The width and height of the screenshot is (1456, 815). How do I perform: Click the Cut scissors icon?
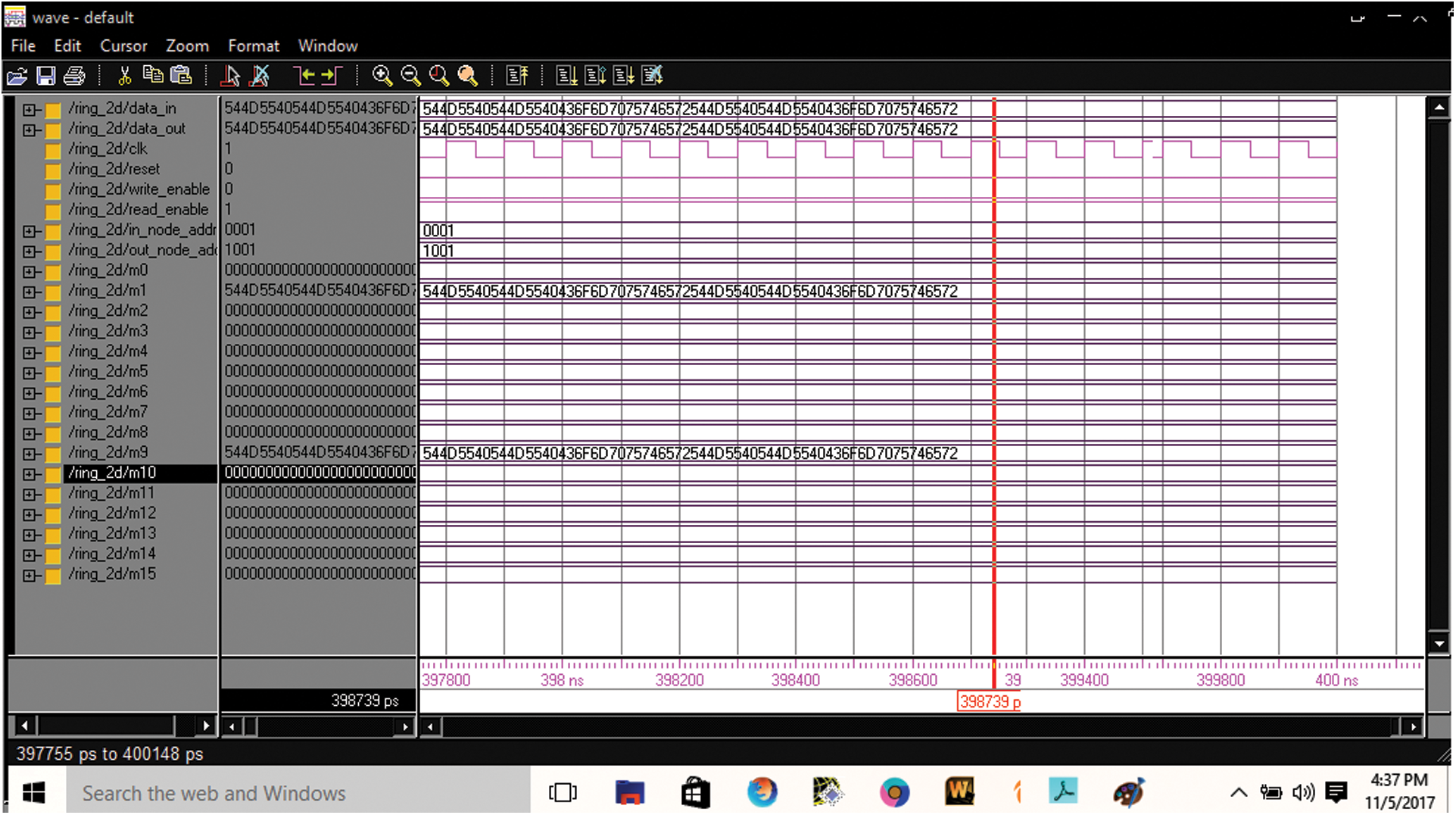coord(125,76)
